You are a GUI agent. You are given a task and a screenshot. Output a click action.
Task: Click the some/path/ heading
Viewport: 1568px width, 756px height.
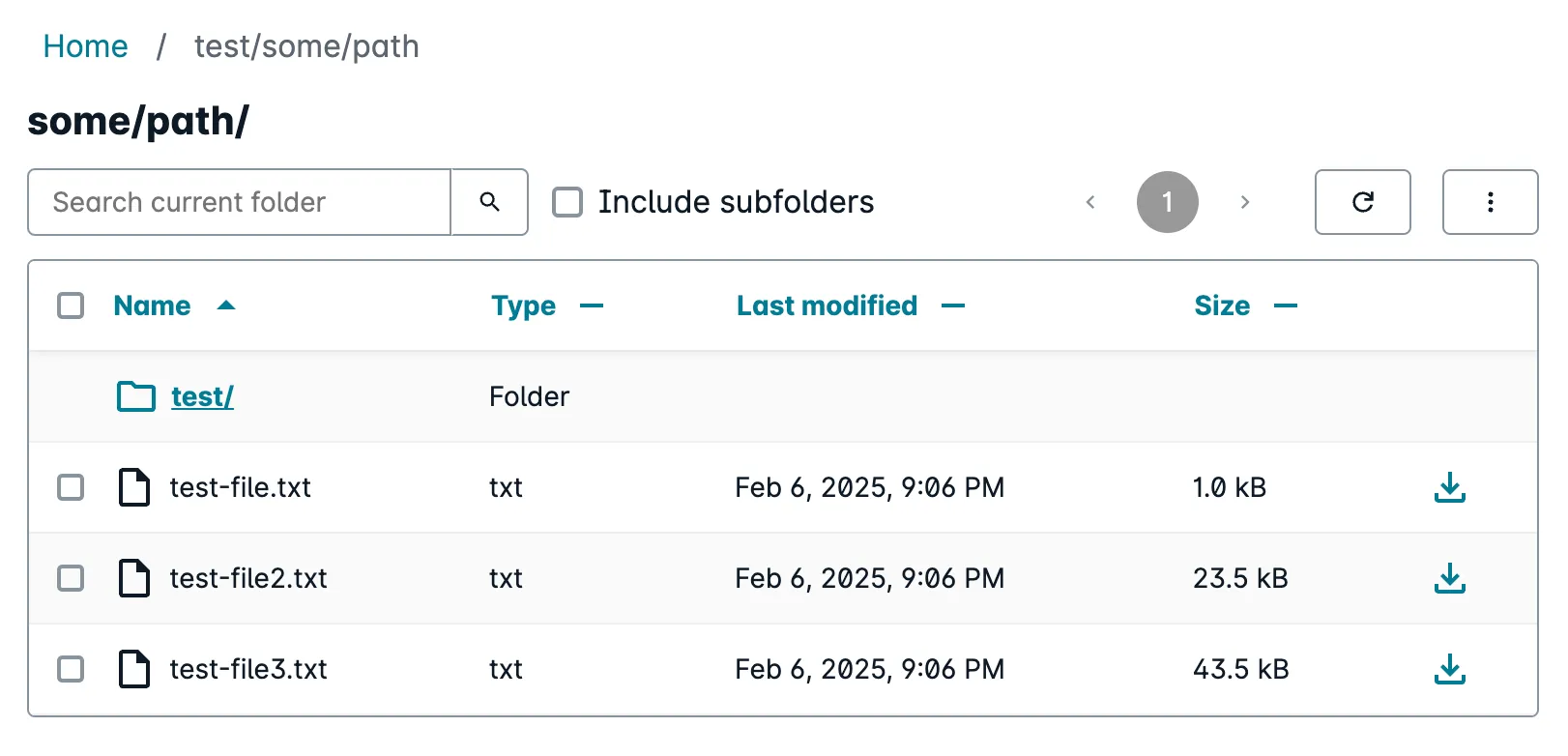(138, 122)
